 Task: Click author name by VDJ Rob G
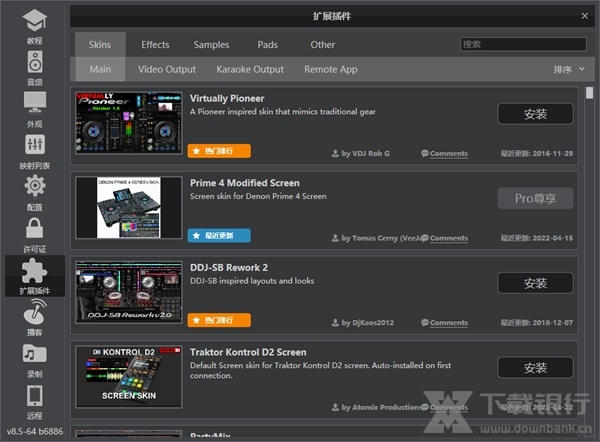pos(365,153)
